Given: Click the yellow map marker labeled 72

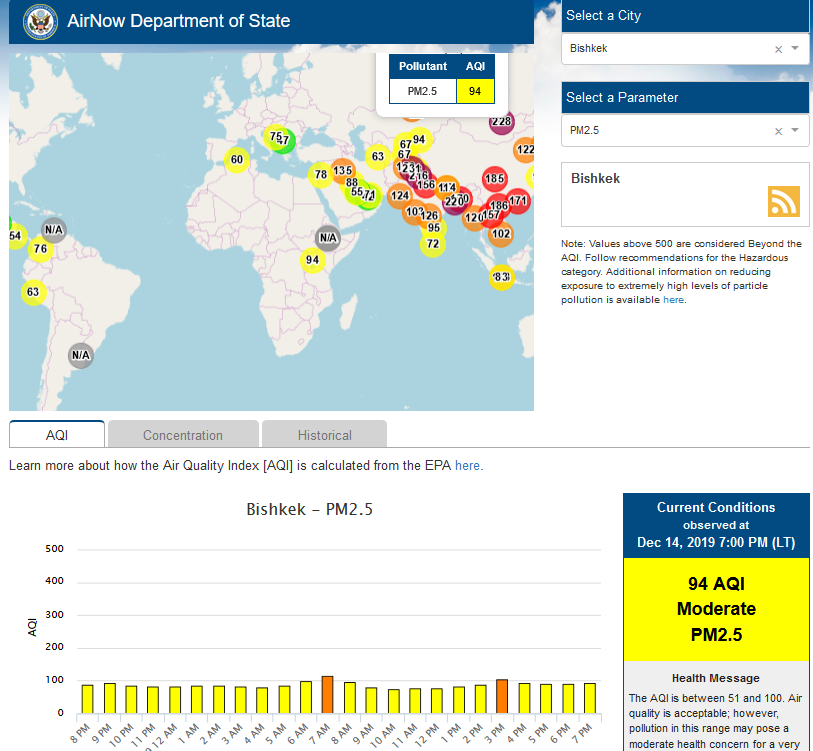Looking at the screenshot, I should (x=432, y=244).
